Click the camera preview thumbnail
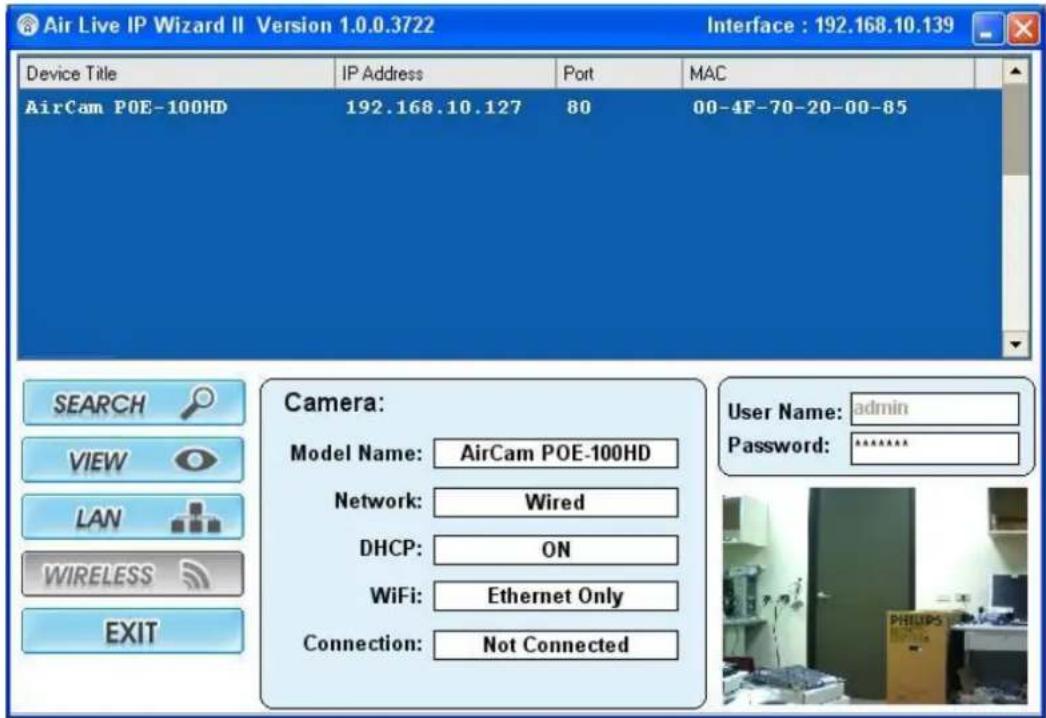 pos(875,596)
